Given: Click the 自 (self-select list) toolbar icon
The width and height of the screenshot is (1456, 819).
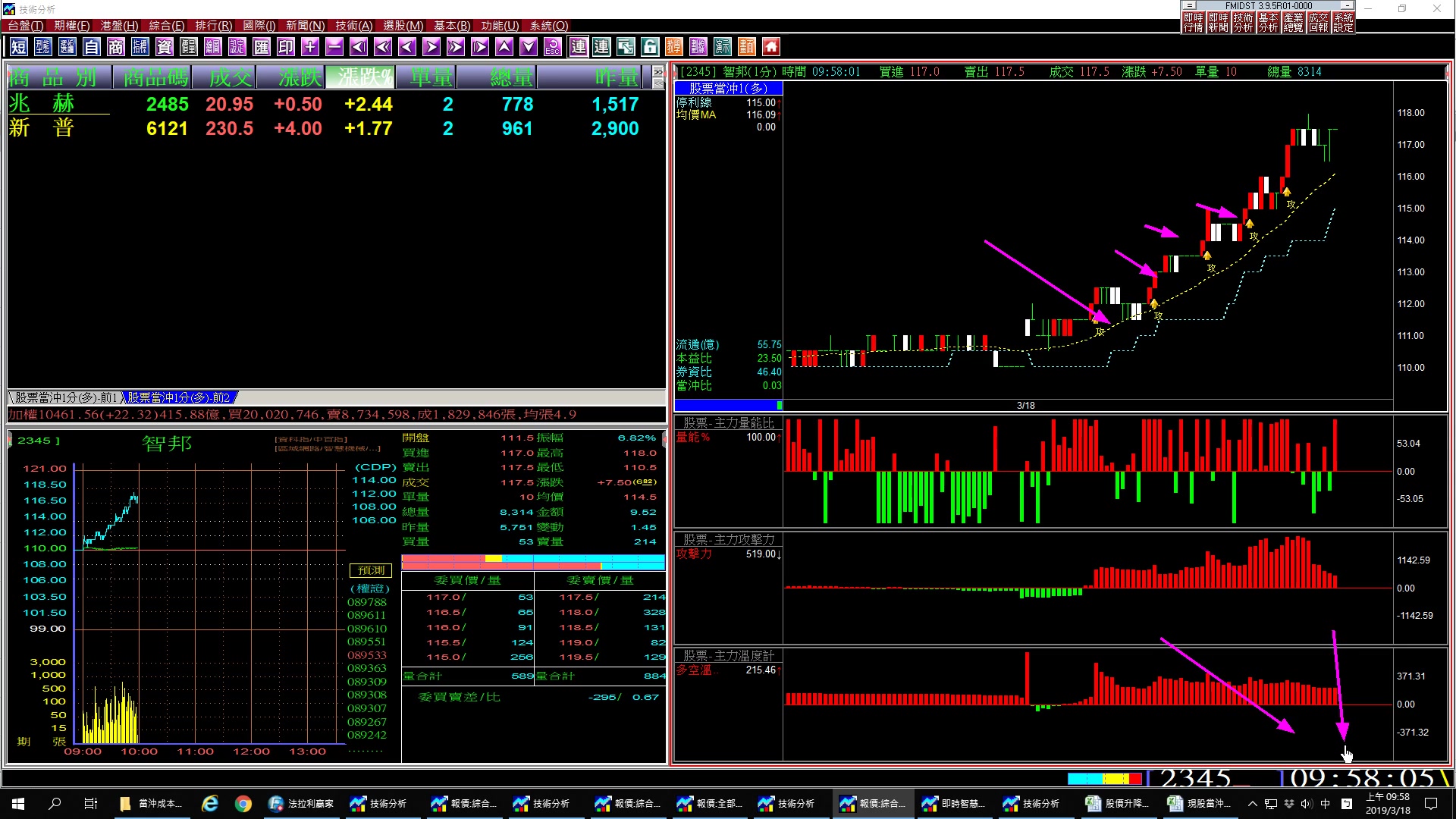Looking at the screenshot, I should 92,47.
